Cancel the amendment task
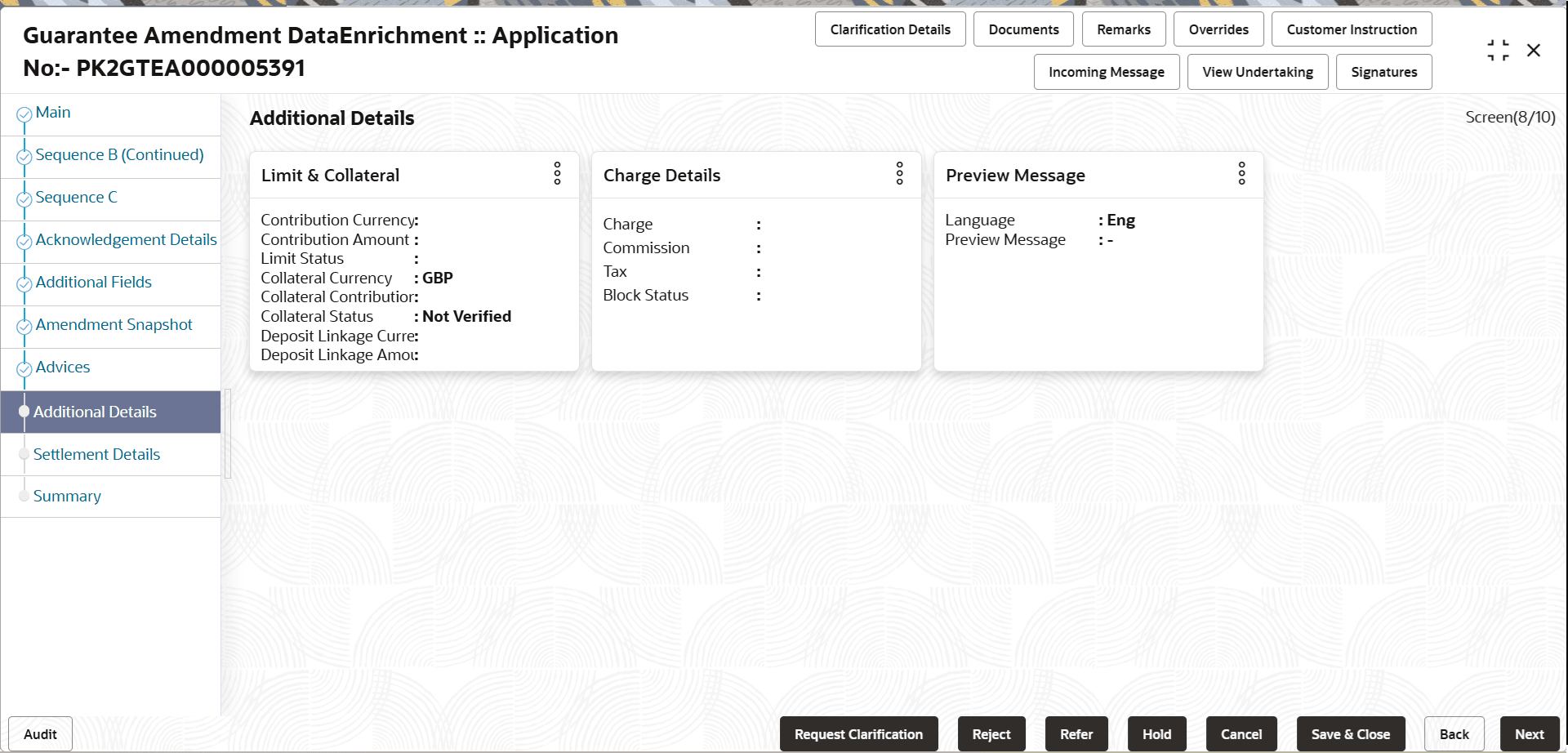The image size is (1568, 753). point(1241,734)
